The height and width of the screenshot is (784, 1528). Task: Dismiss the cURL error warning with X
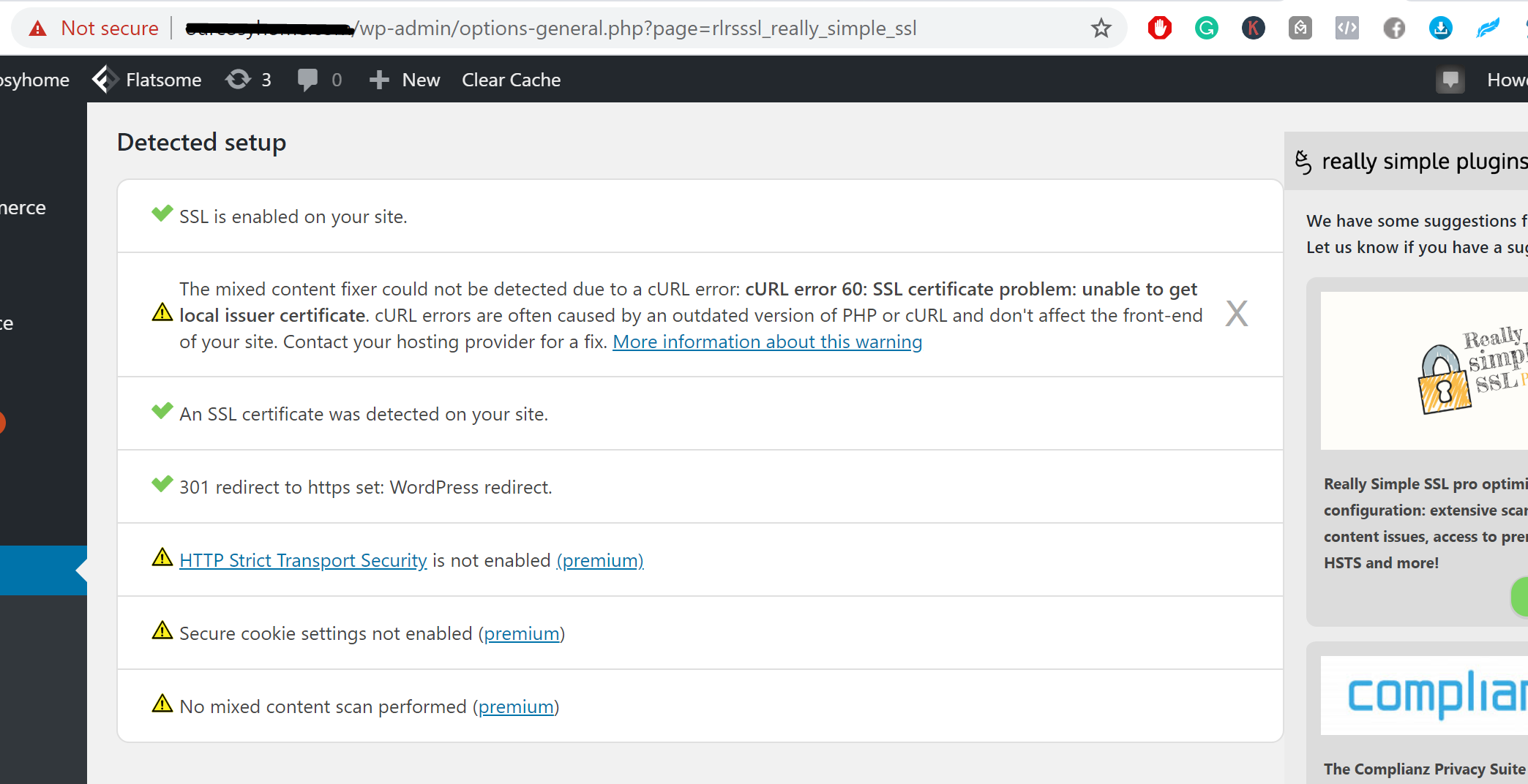coord(1236,314)
